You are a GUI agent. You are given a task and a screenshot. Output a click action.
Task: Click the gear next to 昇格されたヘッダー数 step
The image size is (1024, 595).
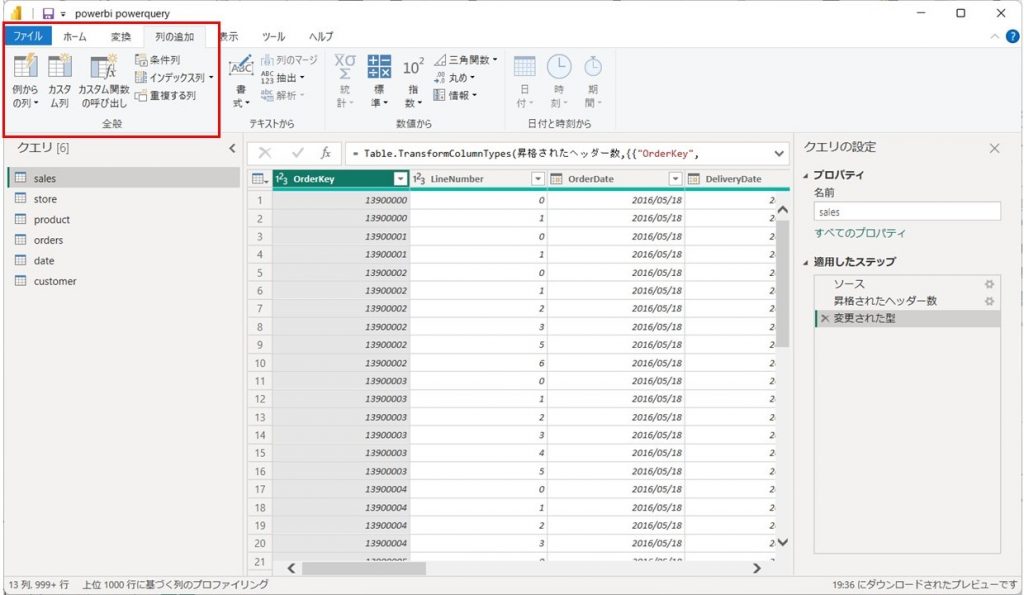coord(989,302)
